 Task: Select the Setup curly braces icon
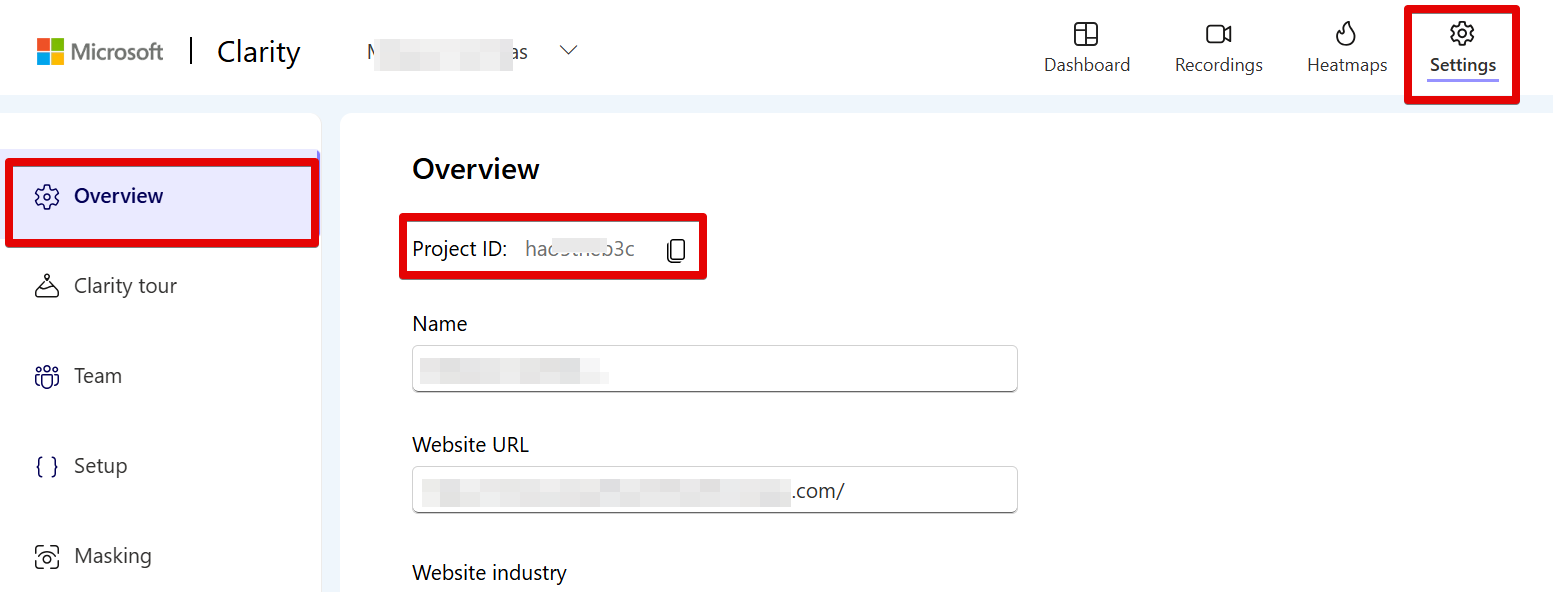[46, 465]
